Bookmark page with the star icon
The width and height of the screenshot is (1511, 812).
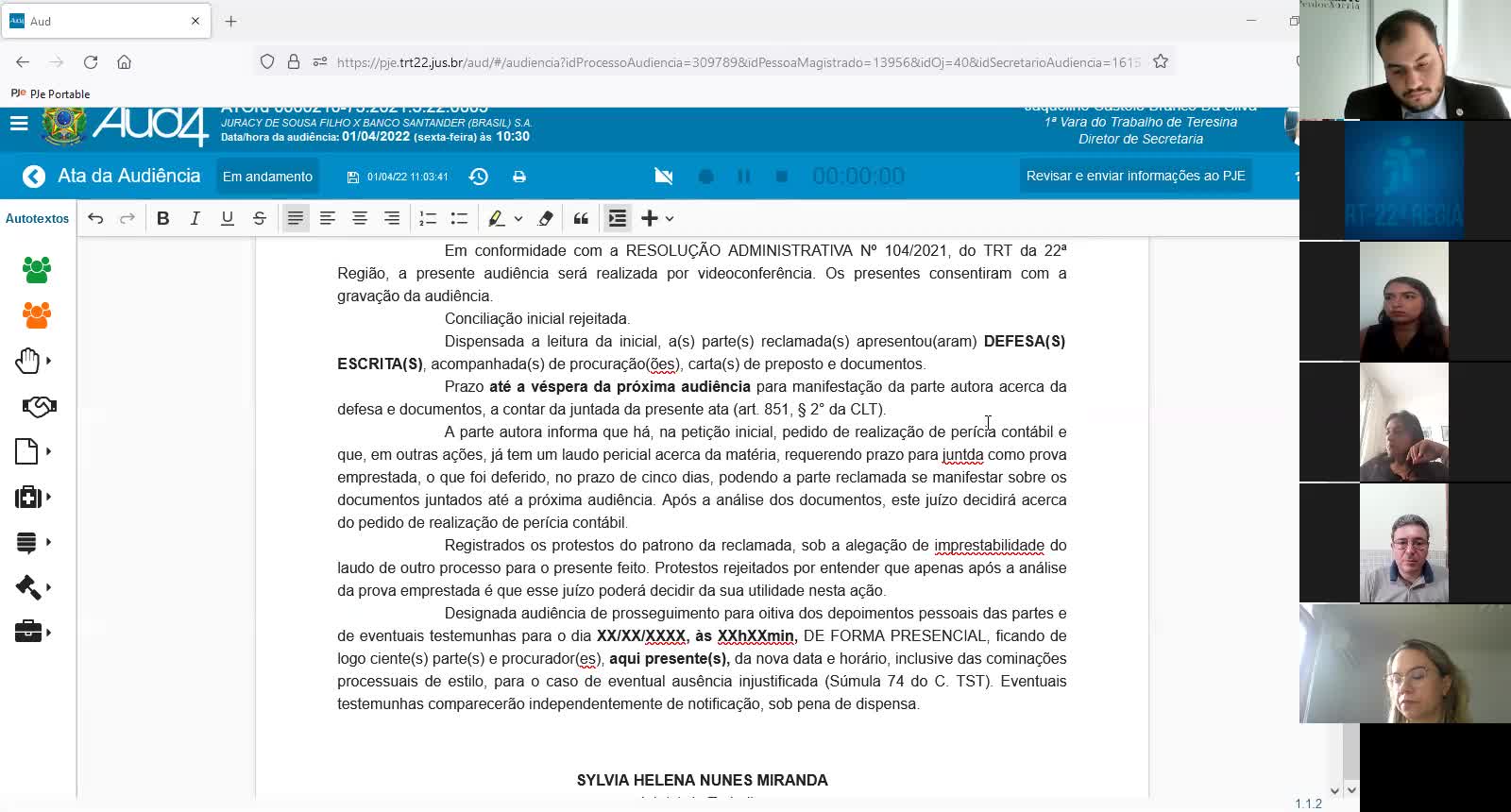(x=1161, y=62)
